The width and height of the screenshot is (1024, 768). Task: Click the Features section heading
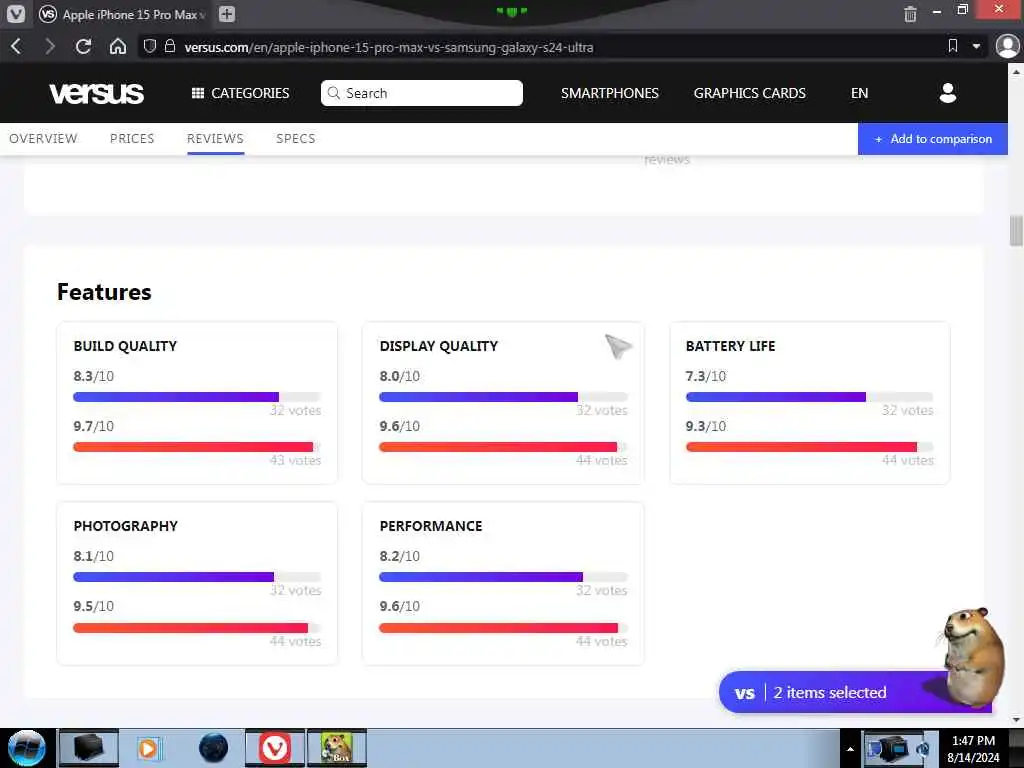coord(104,292)
